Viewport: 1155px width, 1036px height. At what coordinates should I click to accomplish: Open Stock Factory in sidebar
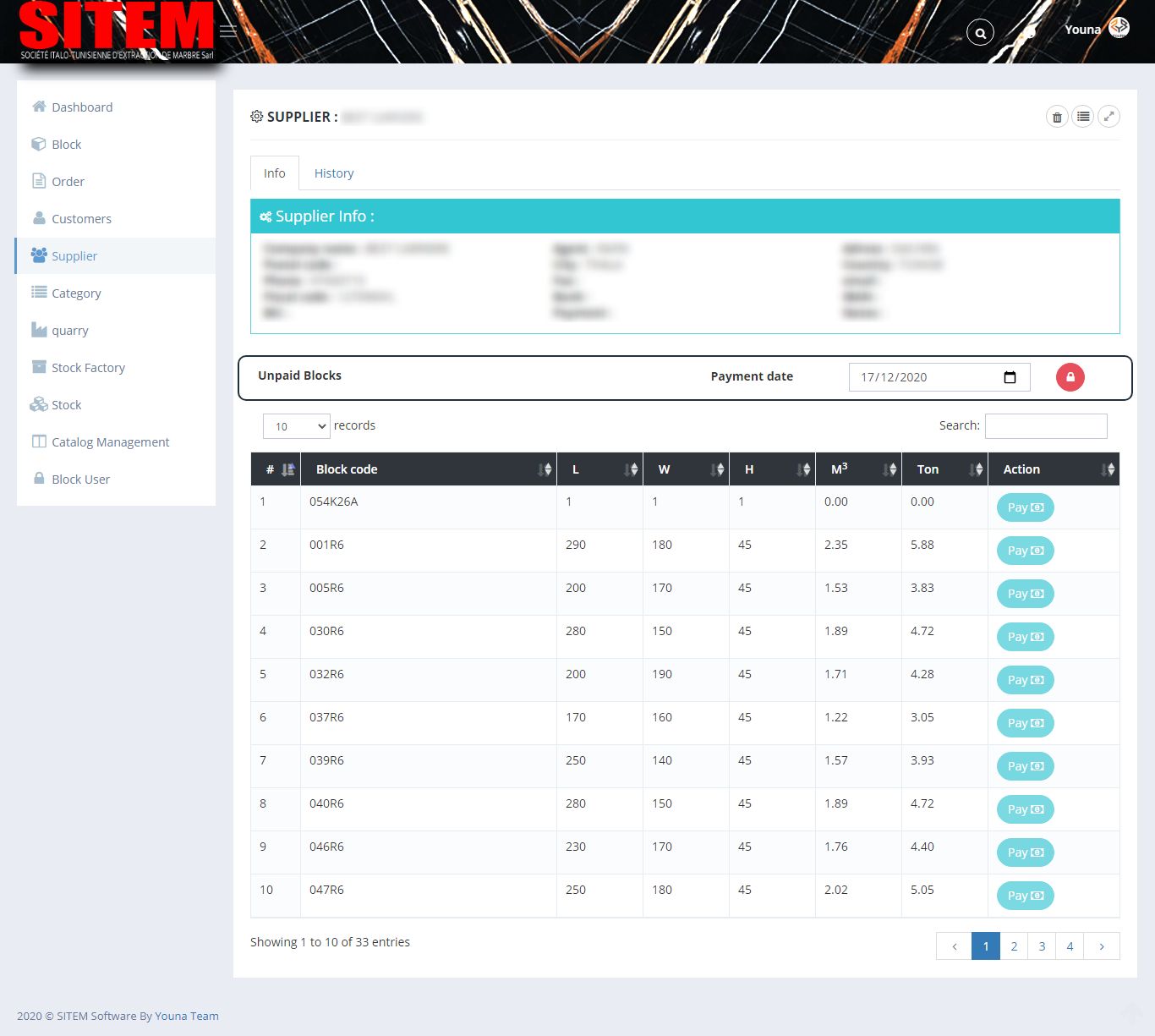click(88, 368)
